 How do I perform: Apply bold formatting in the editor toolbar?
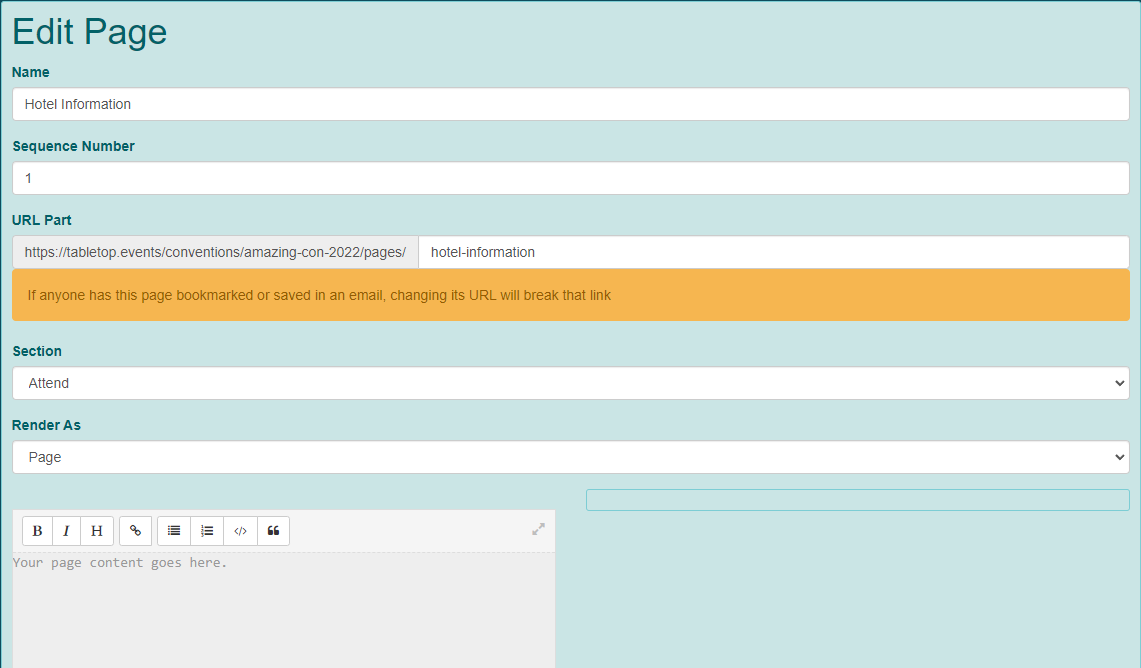click(38, 530)
